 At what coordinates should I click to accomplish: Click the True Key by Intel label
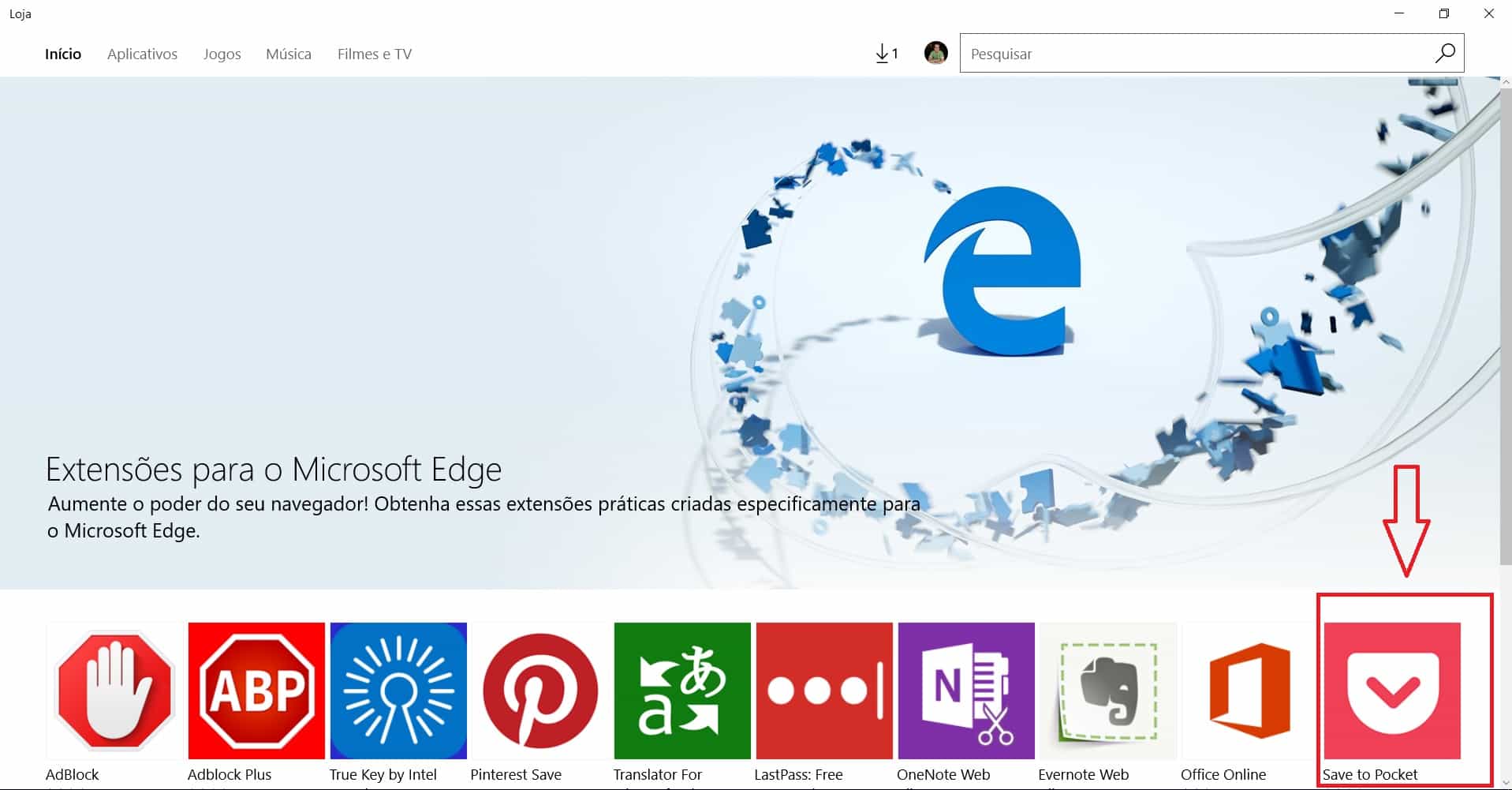[383, 774]
